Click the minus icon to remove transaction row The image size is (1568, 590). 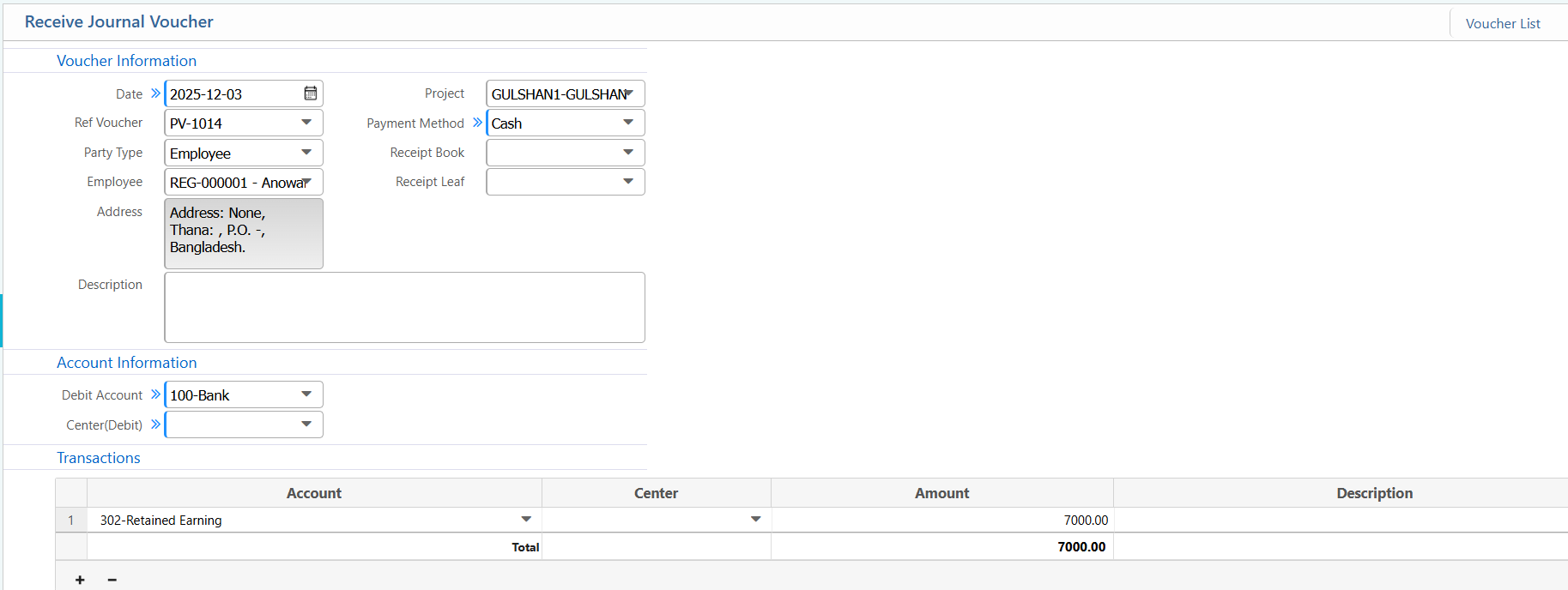pyautogui.click(x=112, y=580)
